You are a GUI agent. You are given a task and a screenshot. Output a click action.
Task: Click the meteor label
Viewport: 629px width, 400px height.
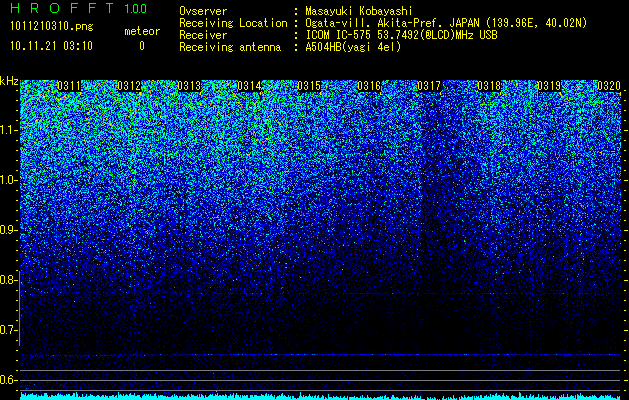(142, 31)
